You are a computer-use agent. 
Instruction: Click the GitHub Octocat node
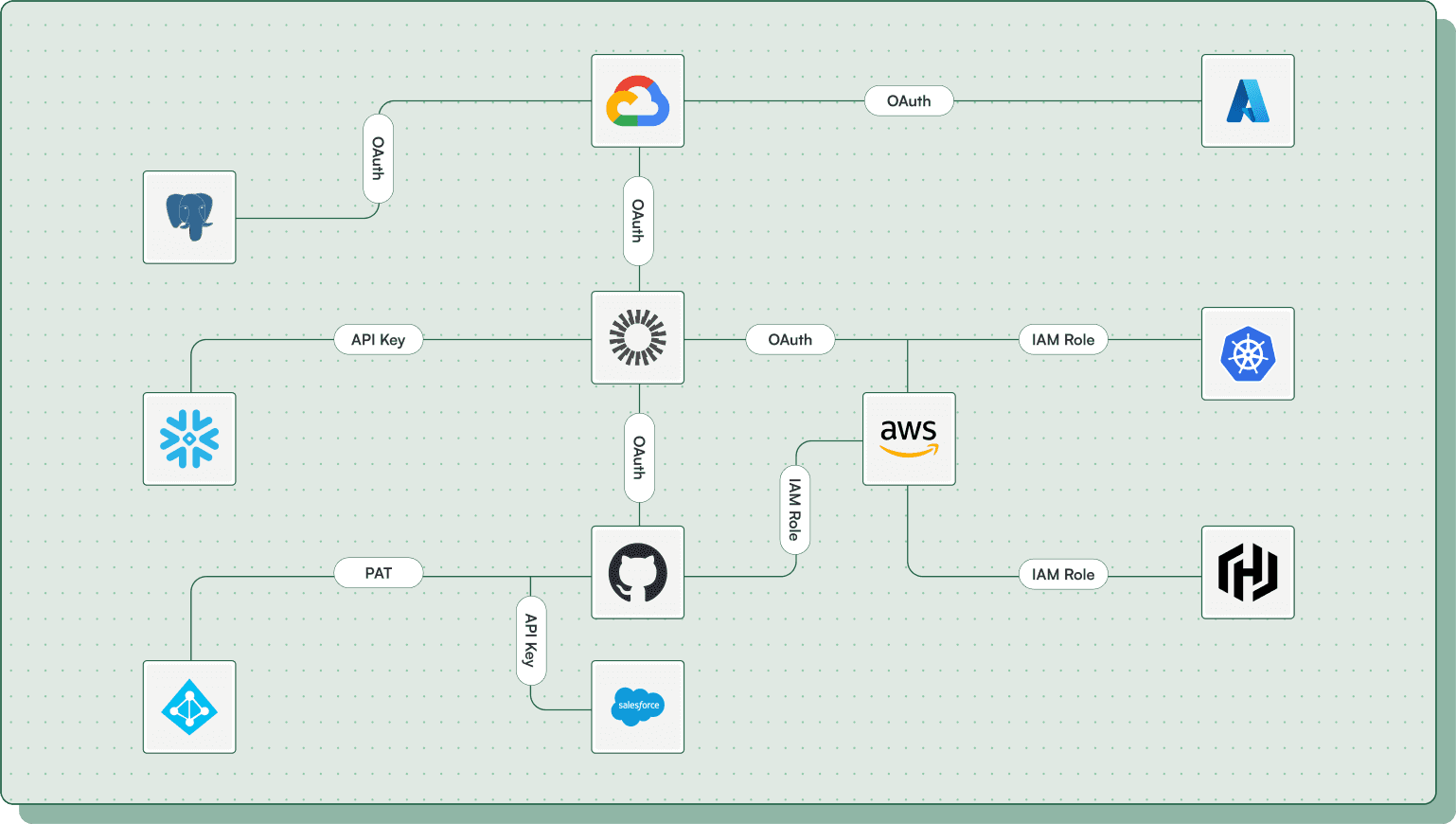tap(638, 572)
